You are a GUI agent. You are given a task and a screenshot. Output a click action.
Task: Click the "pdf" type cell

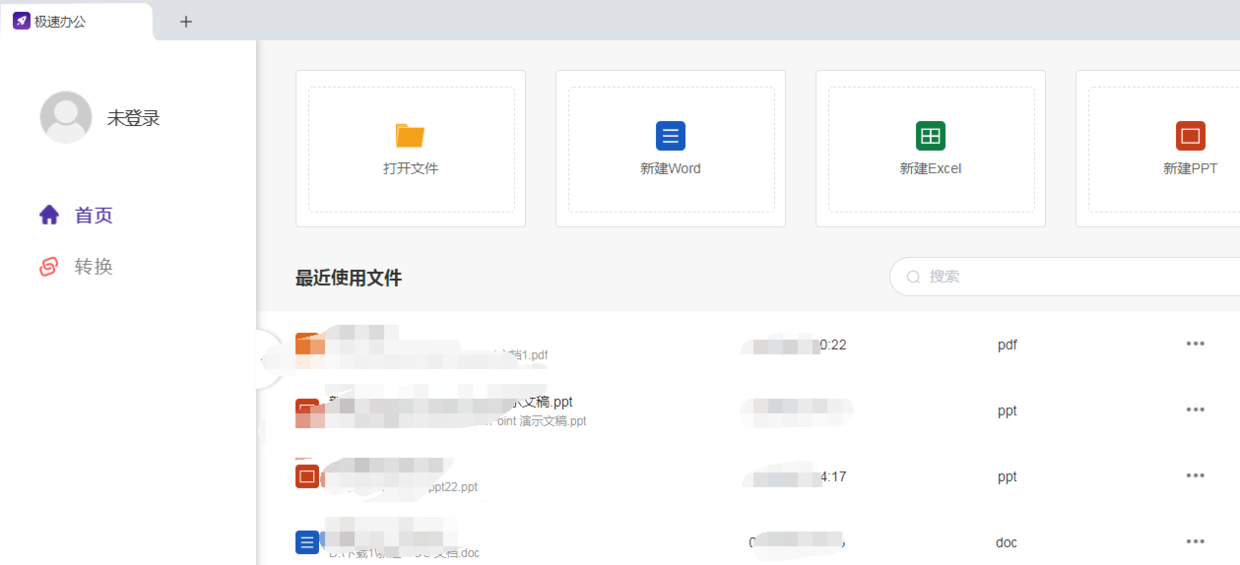point(1007,345)
